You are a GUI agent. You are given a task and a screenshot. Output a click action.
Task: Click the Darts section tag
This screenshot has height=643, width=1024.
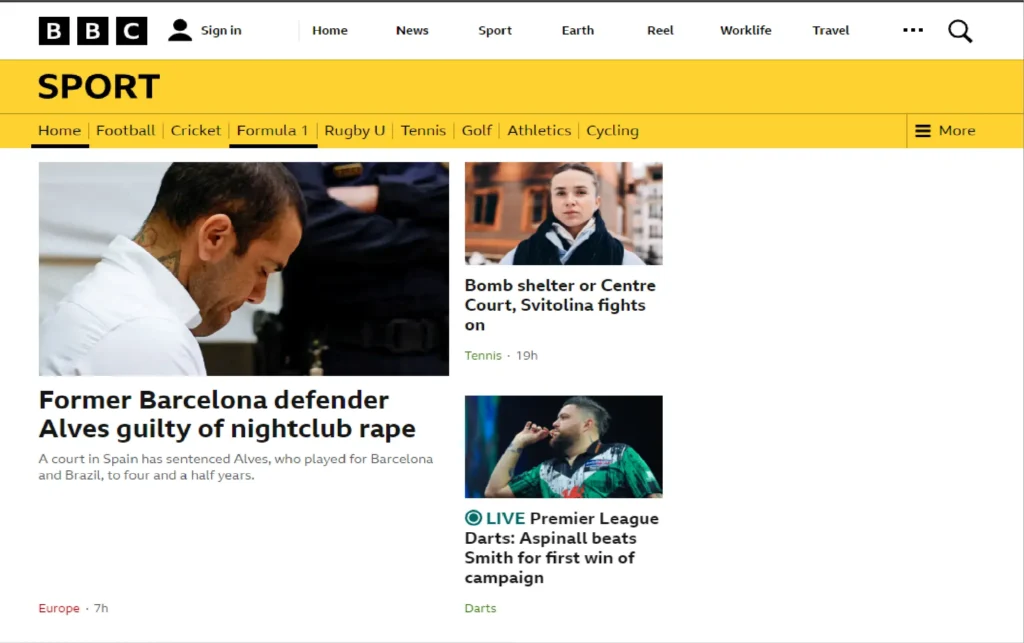tap(481, 608)
